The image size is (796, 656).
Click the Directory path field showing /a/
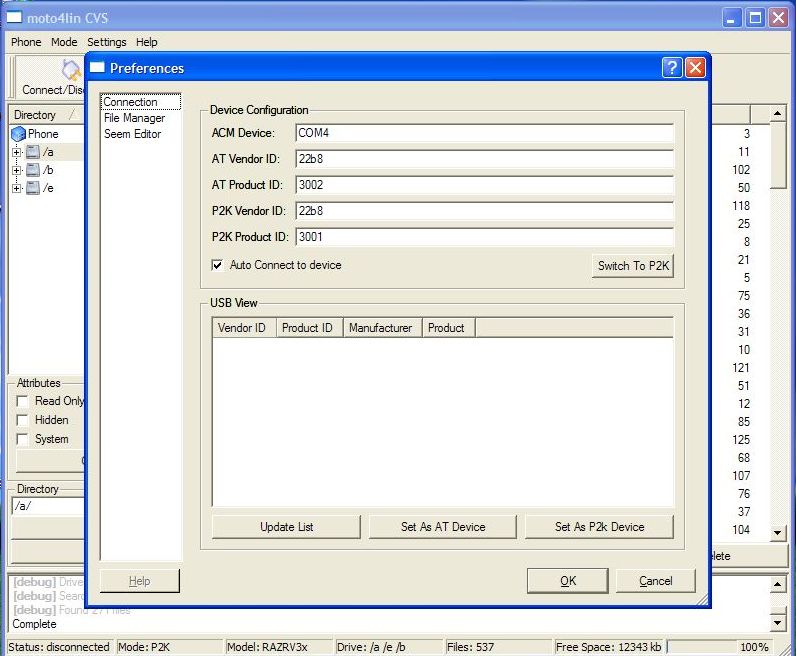(48, 506)
